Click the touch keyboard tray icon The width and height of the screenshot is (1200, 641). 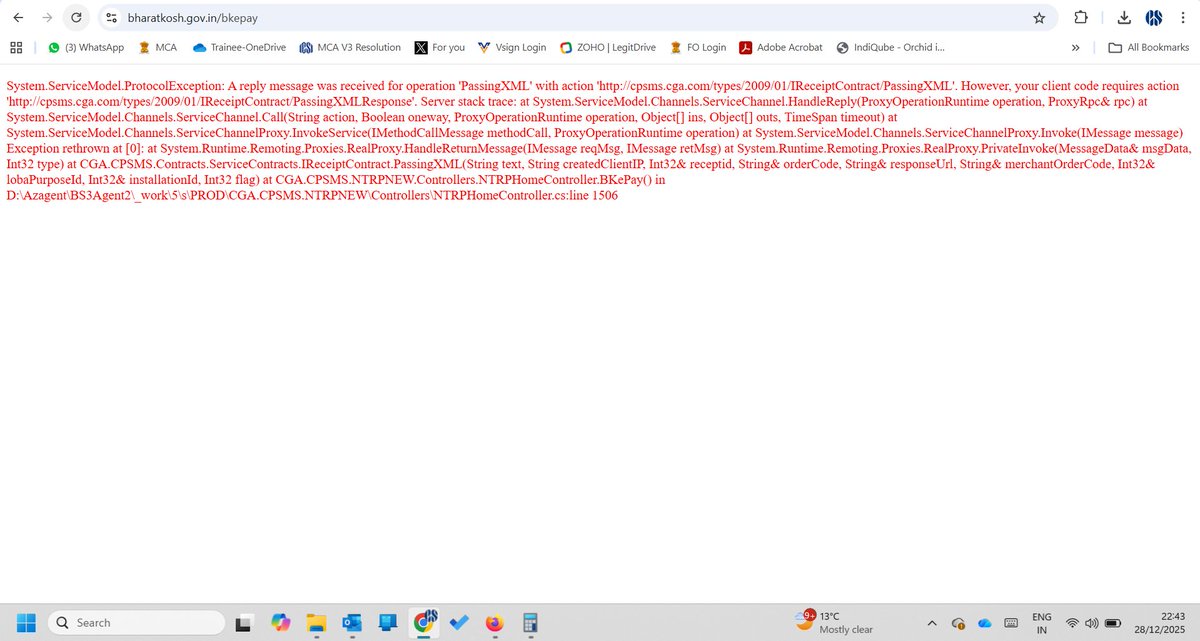click(1011, 623)
